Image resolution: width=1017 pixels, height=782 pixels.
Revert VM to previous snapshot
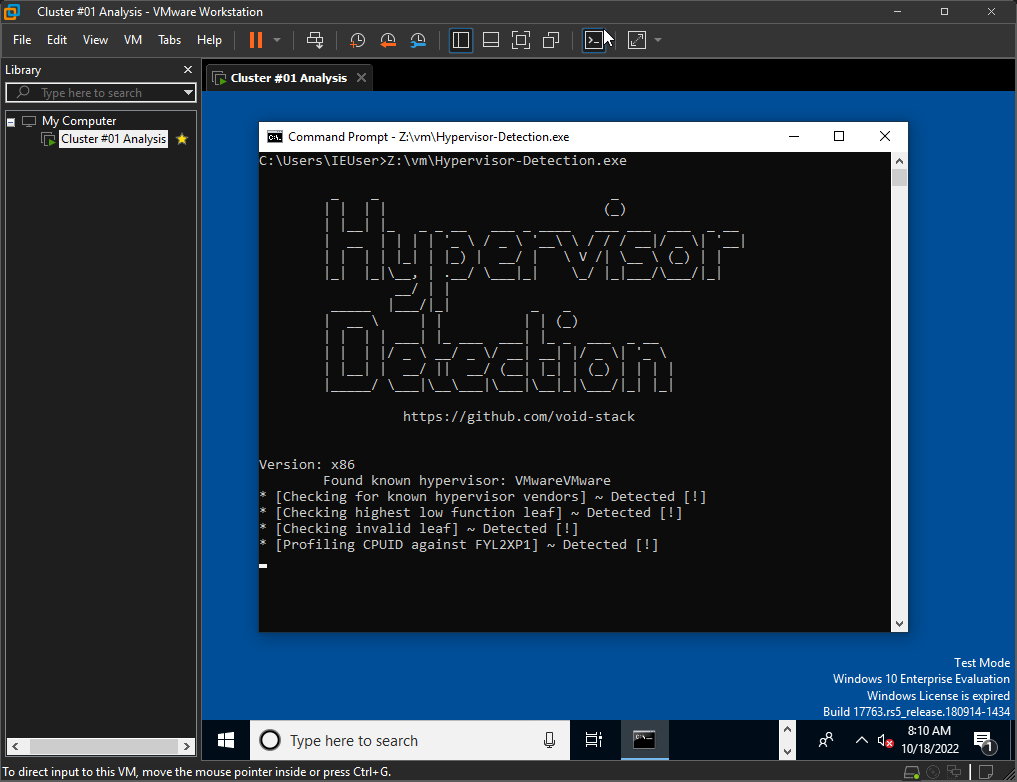click(x=388, y=40)
